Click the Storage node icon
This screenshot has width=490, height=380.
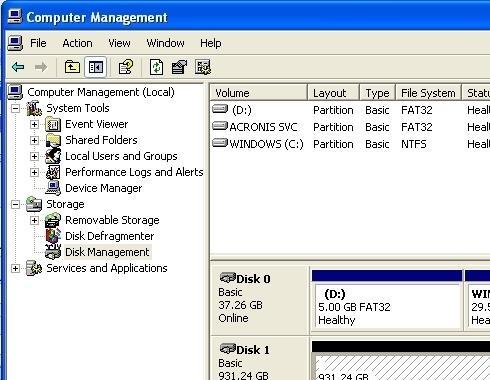pyautogui.click(x=34, y=204)
